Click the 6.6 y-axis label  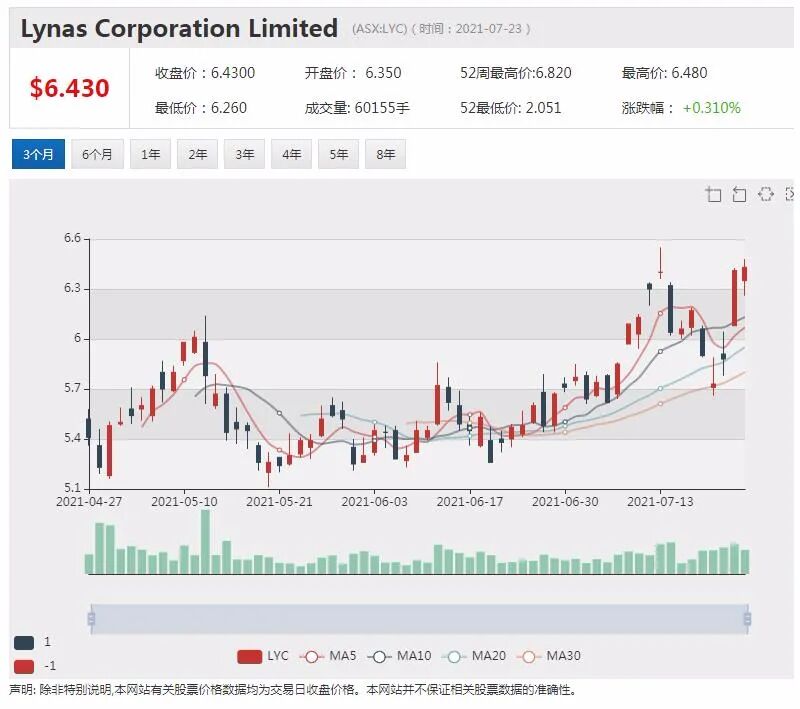72,238
